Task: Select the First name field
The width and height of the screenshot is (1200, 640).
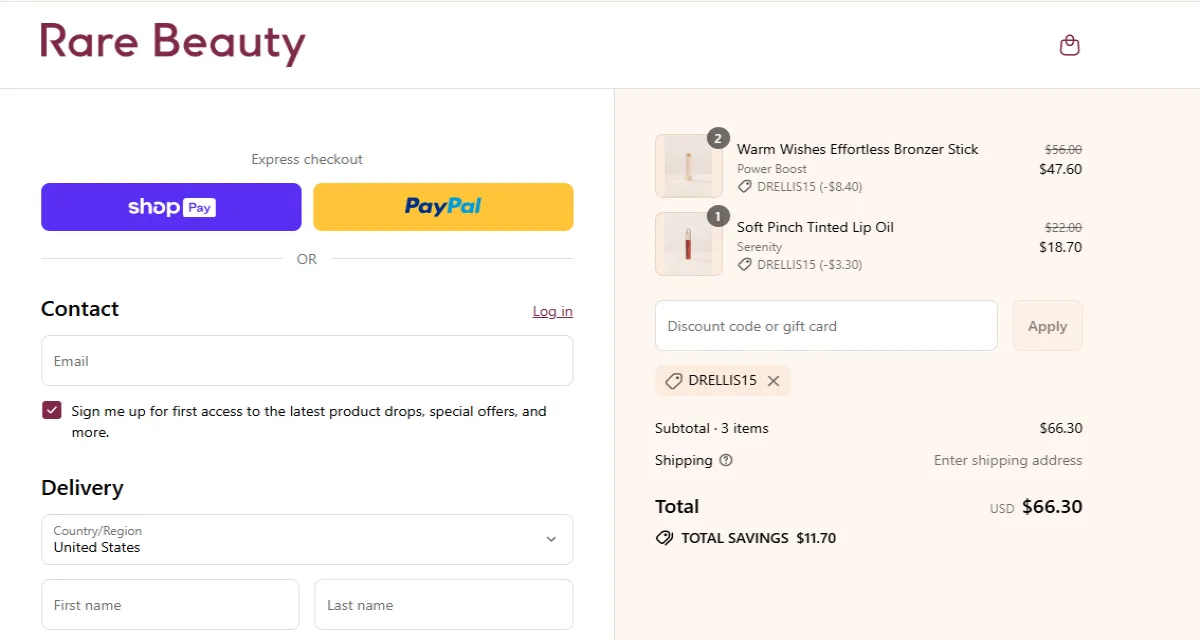Action: click(170, 604)
